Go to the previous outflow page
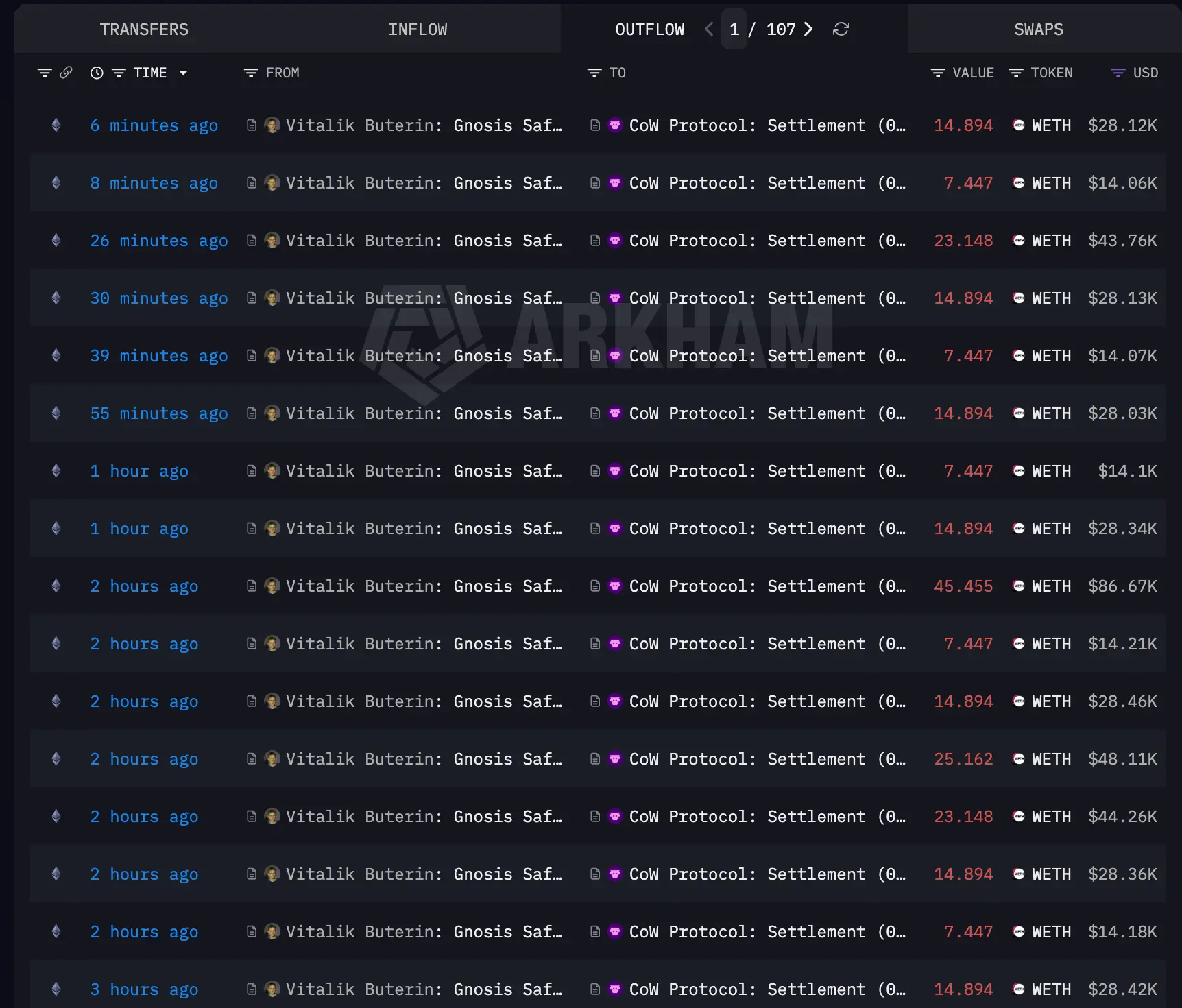Screen dimensions: 1182x1008 click(x=709, y=29)
